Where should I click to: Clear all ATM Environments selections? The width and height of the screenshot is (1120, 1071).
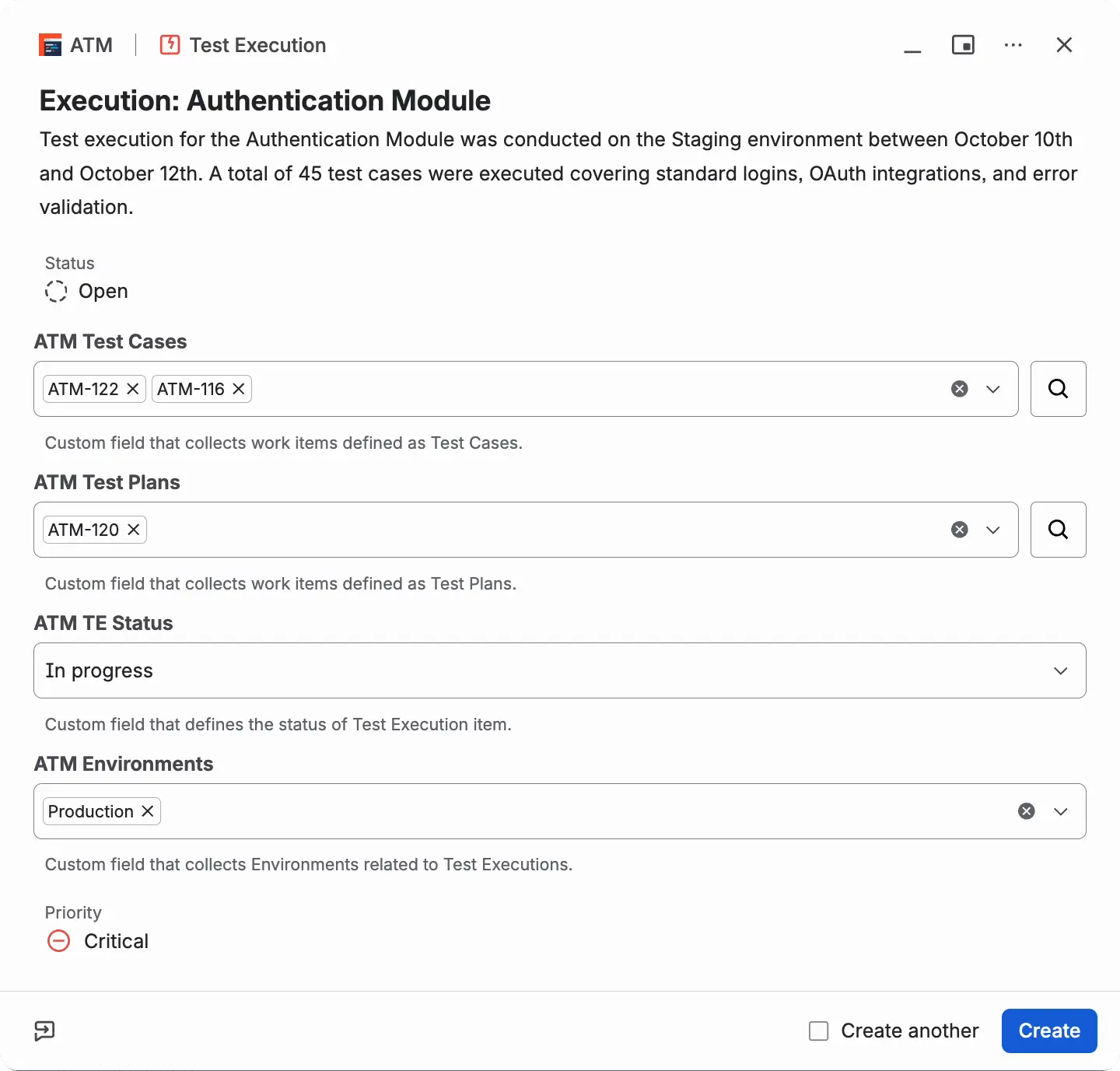pyautogui.click(x=1027, y=811)
